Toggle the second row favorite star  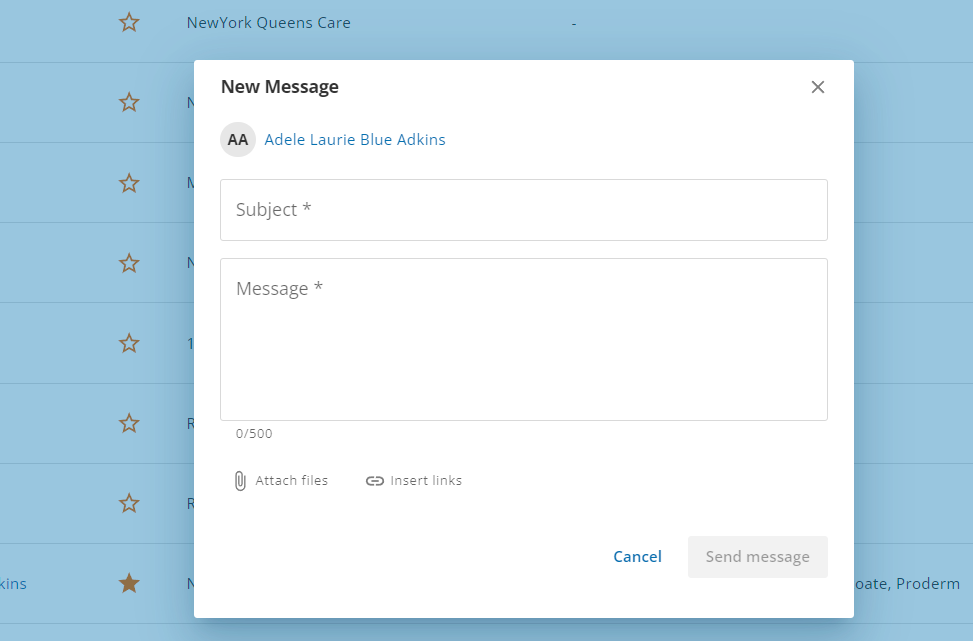pos(129,102)
